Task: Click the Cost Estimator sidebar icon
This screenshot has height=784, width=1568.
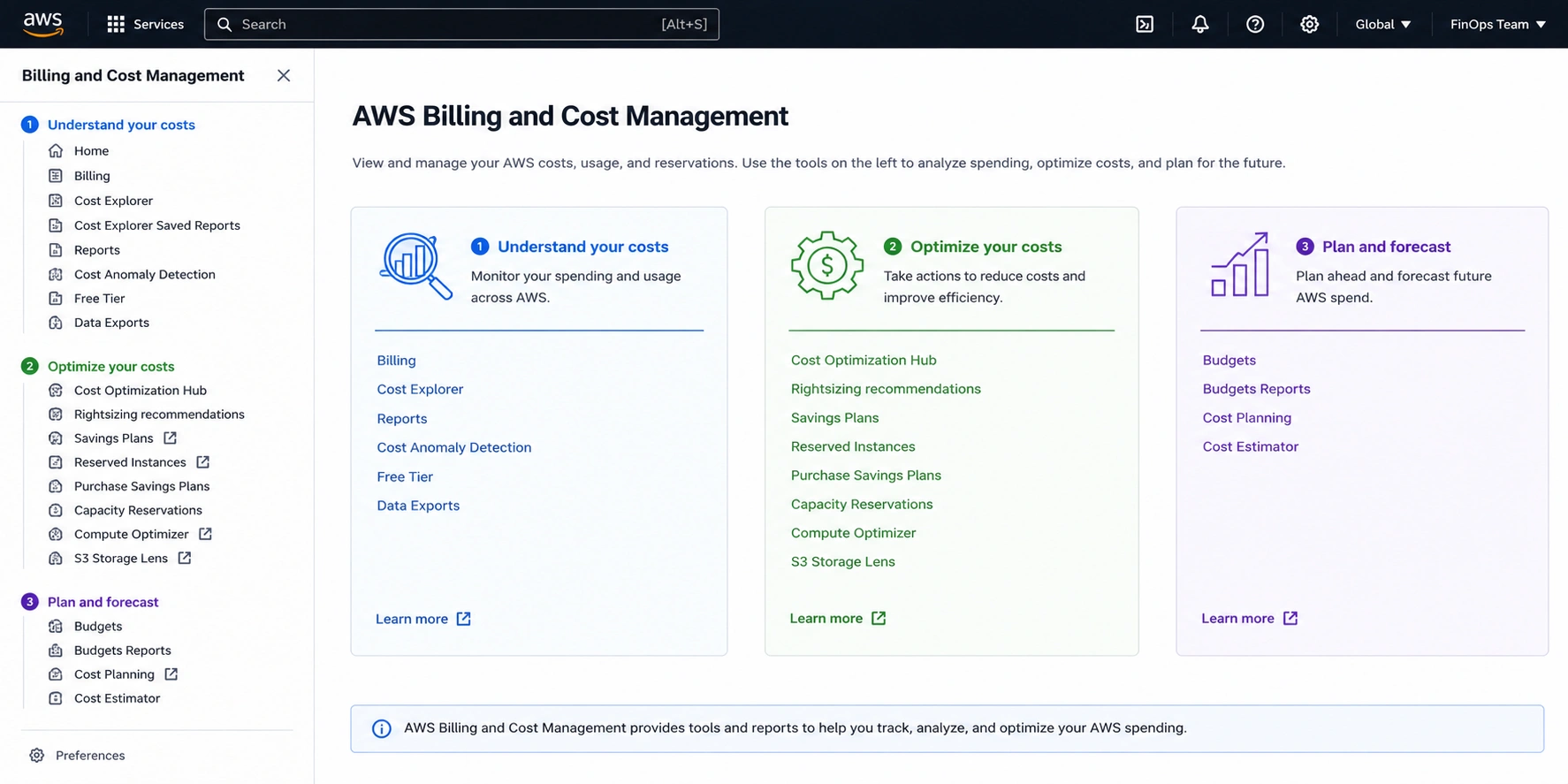Action: click(x=56, y=698)
